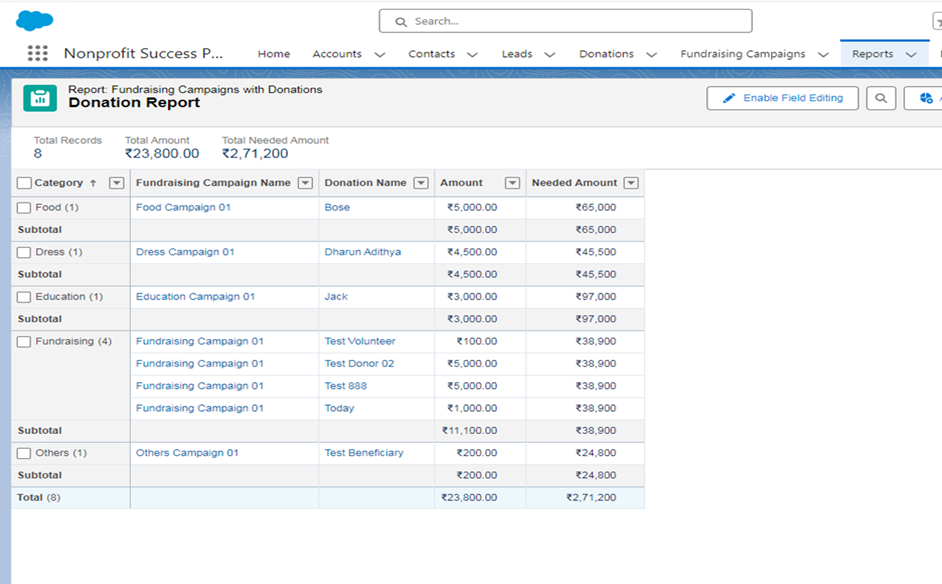Toggle the Category header select-all checkbox
This screenshot has height=584, width=942.
tap(24, 183)
